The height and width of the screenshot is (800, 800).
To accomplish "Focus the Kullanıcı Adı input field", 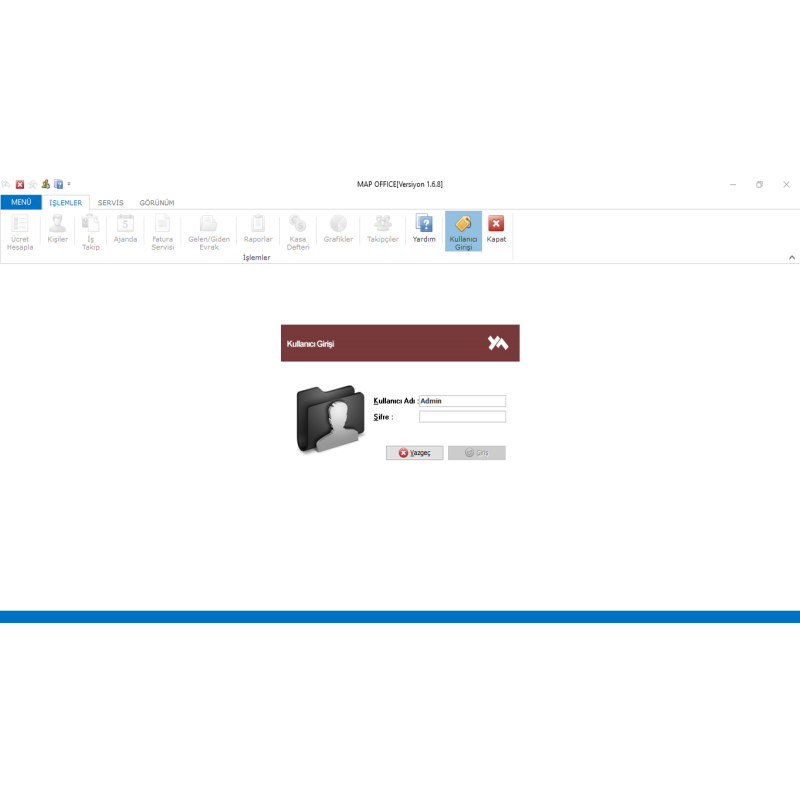I will point(462,401).
